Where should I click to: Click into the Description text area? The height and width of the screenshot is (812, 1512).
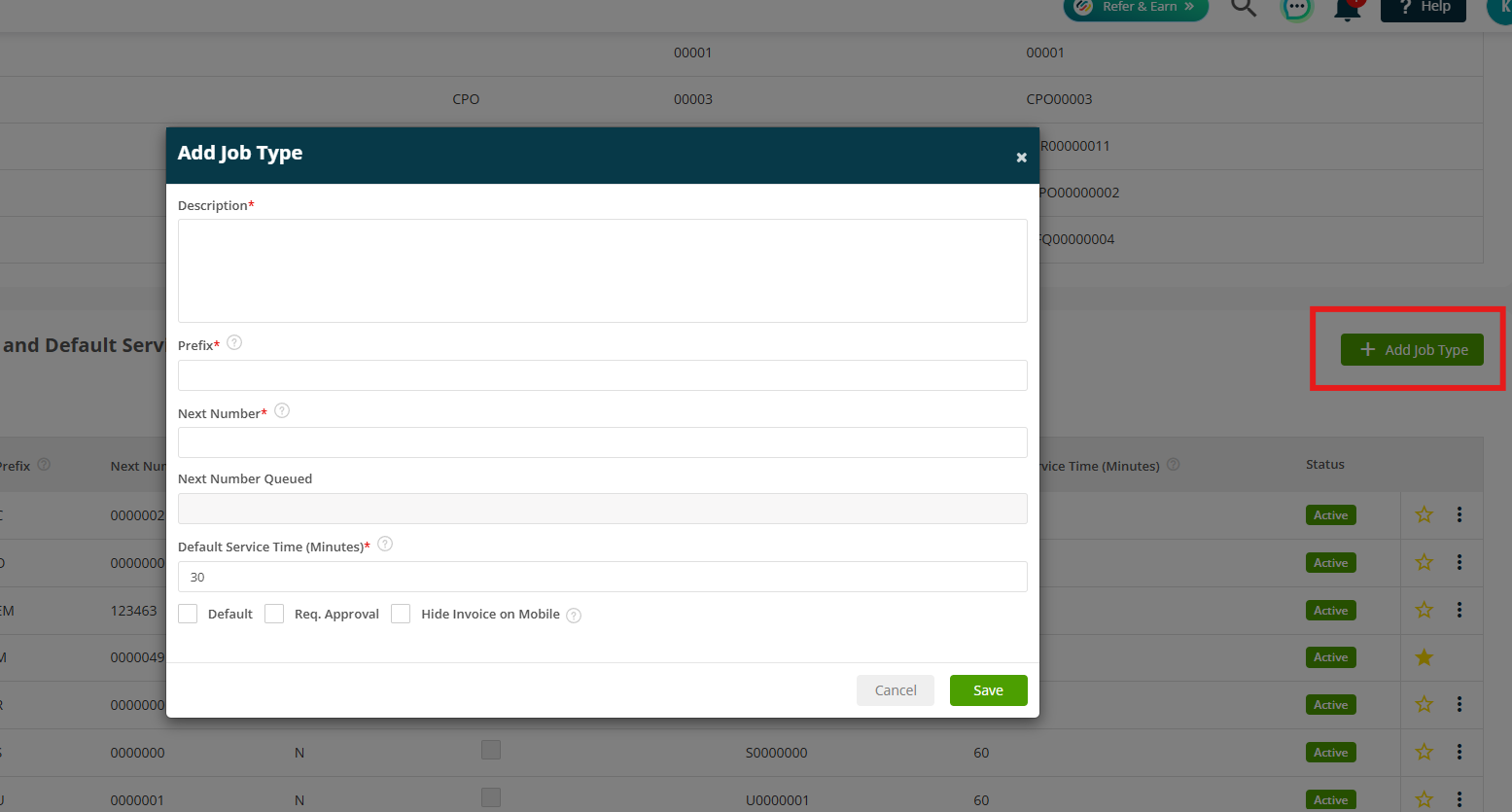pos(603,270)
